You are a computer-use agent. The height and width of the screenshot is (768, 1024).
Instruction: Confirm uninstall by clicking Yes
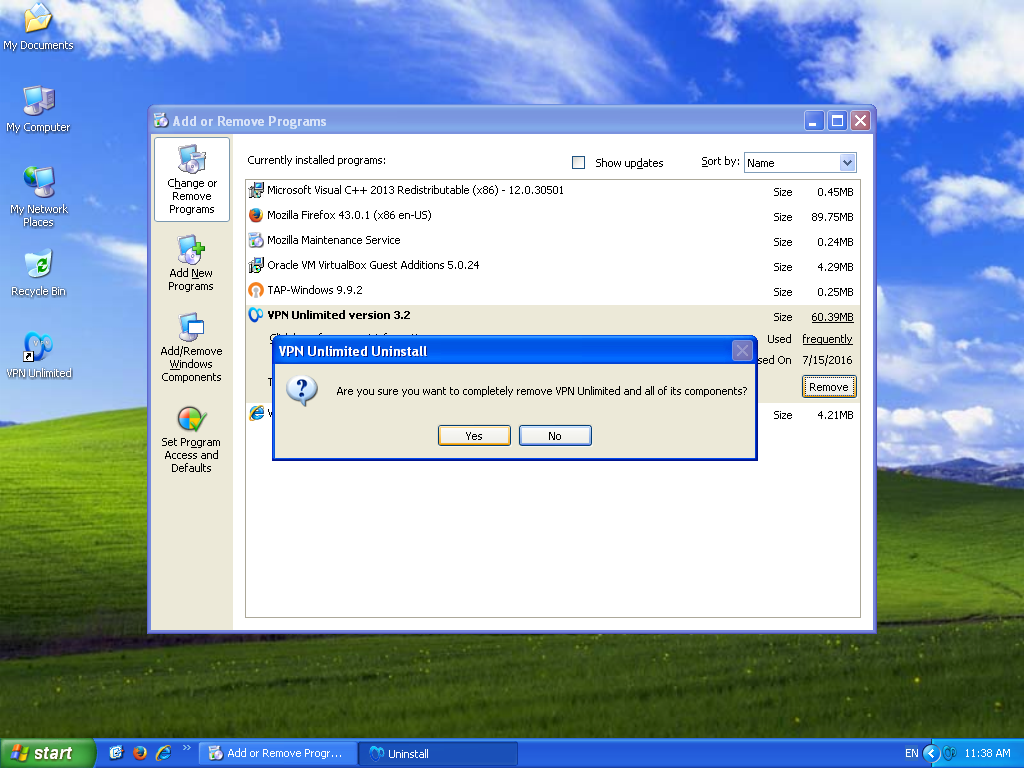point(474,436)
